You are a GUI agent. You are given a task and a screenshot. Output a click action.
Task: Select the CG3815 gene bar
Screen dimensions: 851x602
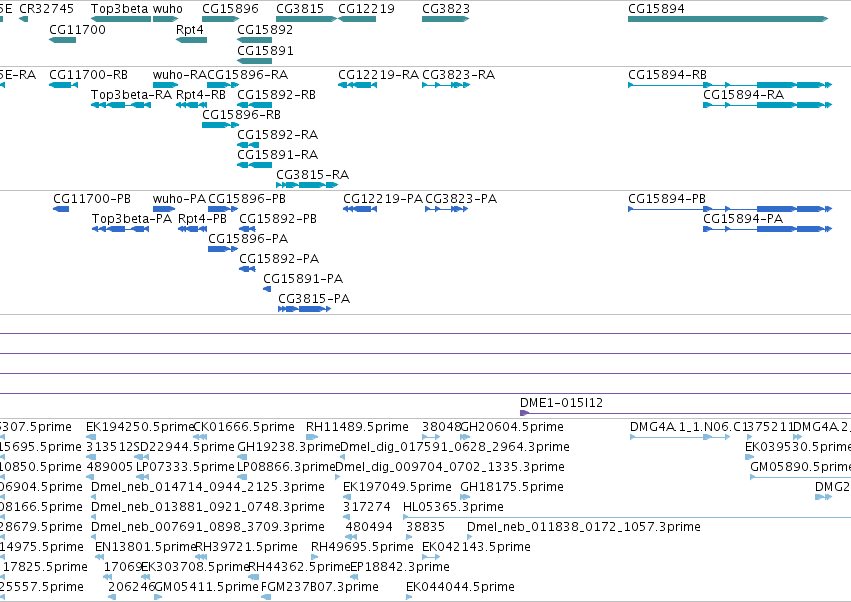pos(306,19)
